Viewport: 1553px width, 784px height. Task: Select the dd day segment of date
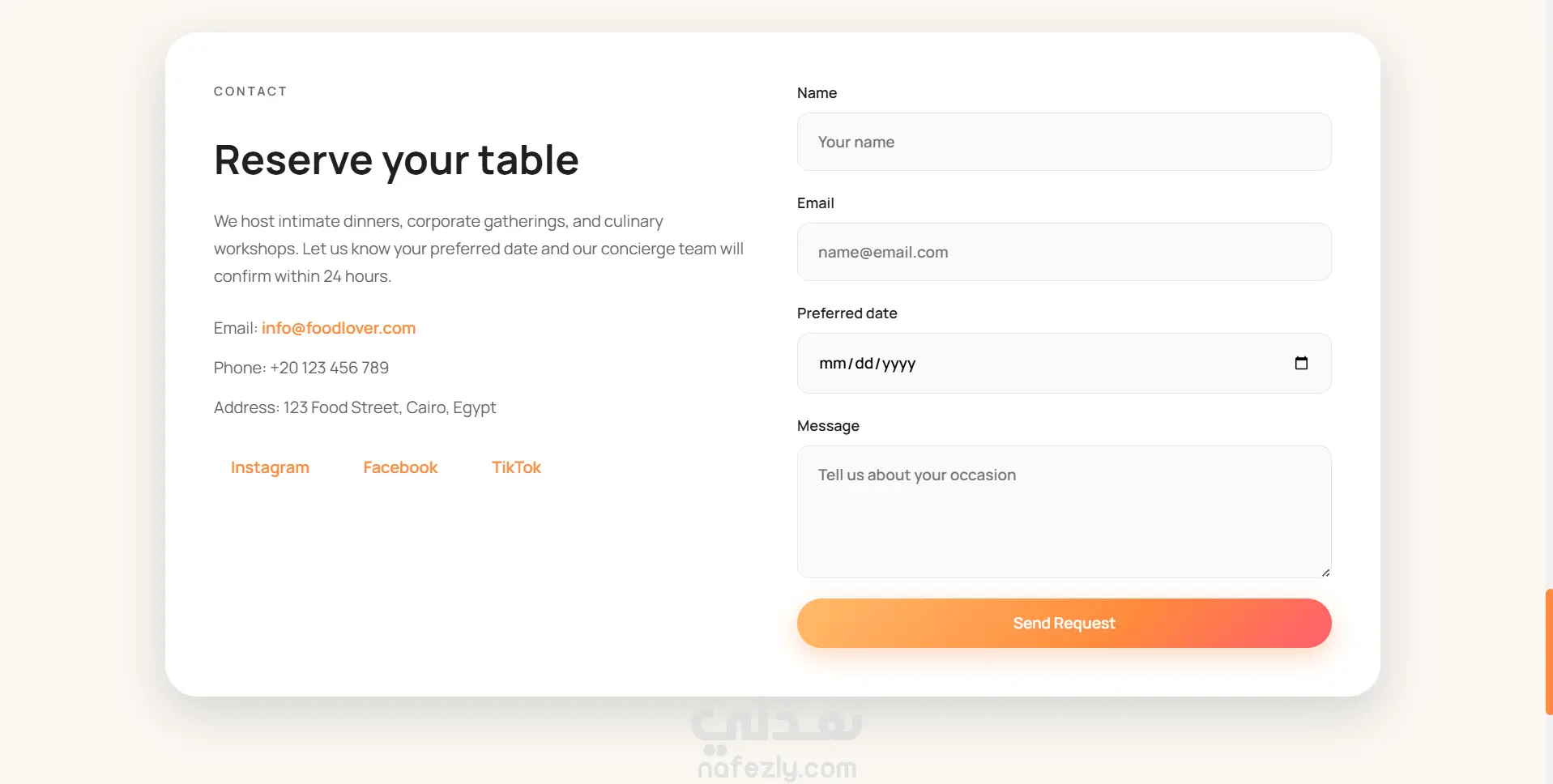coord(864,364)
